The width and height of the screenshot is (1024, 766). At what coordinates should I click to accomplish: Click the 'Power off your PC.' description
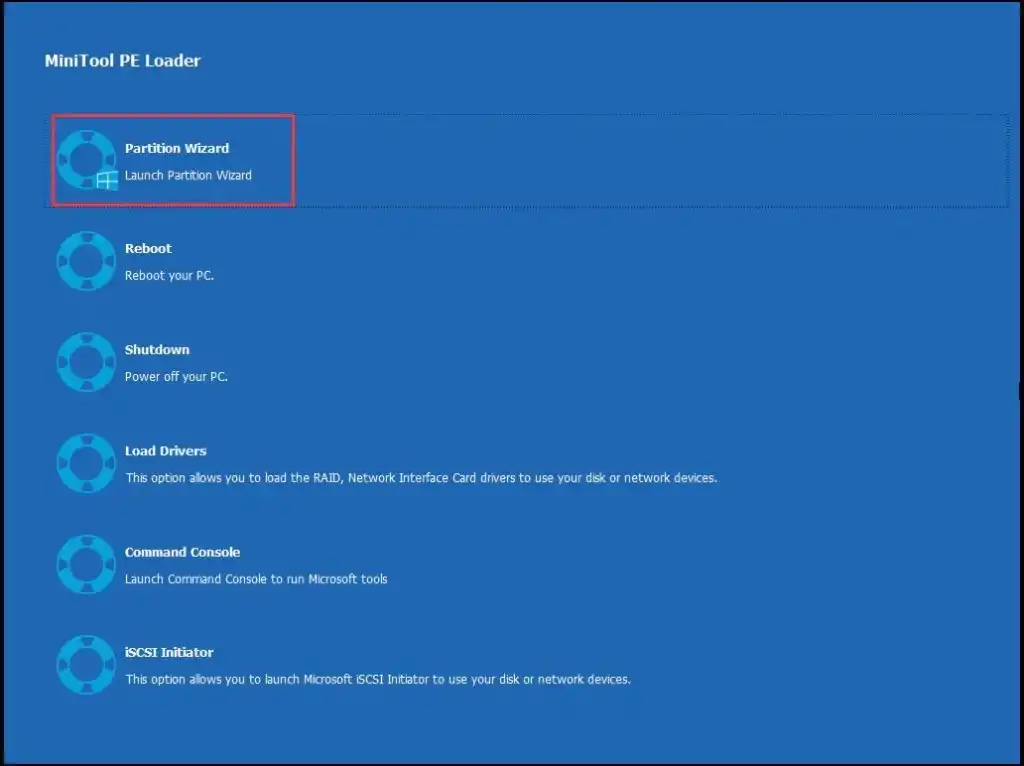tap(176, 377)
